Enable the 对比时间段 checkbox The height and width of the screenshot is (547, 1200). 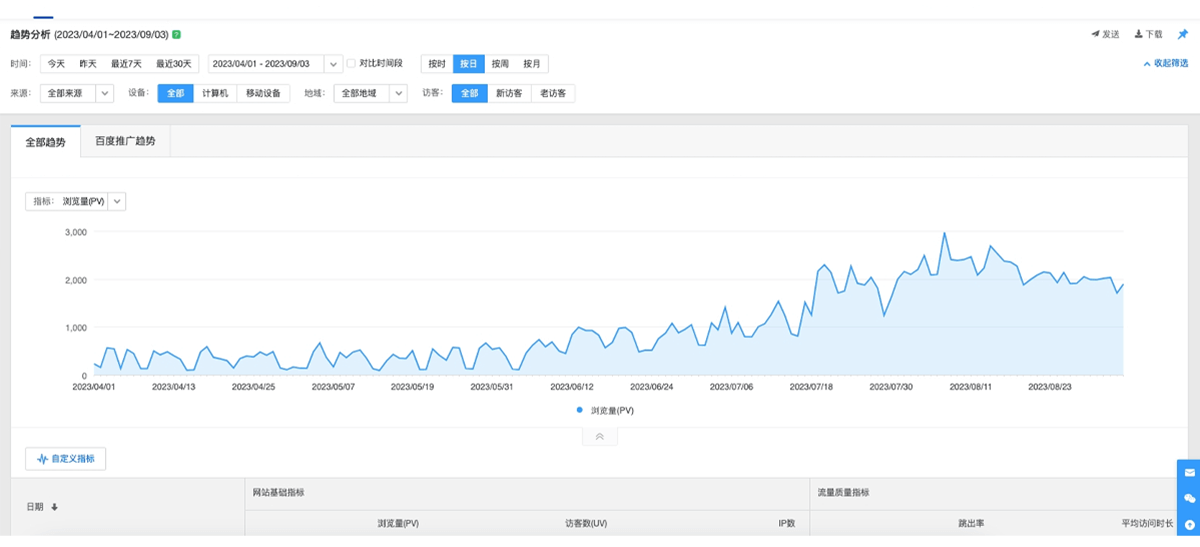pos(351,64)
